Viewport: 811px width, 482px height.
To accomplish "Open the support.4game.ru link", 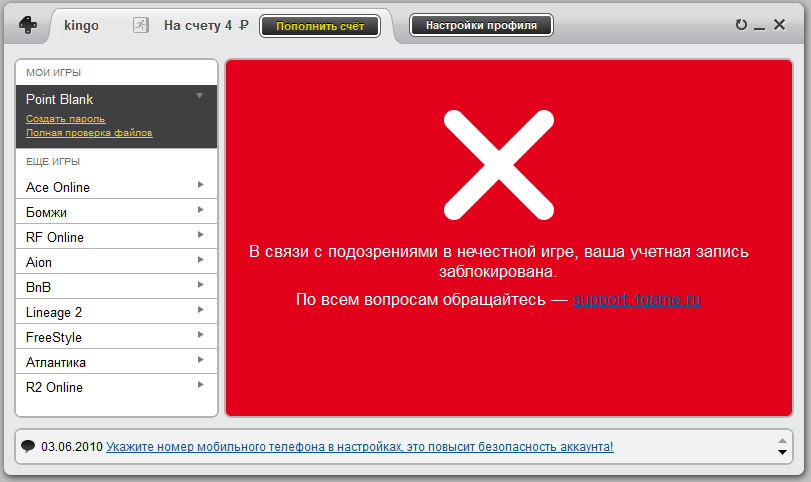I will (x=637, y=299).
